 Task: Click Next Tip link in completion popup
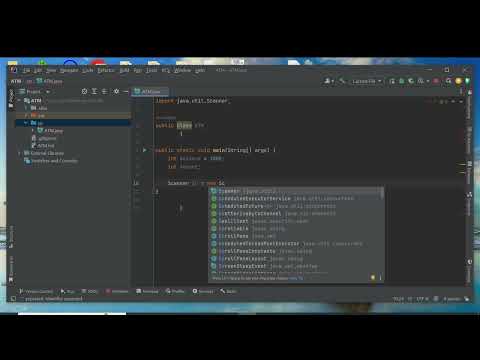(x=296, y=278)
